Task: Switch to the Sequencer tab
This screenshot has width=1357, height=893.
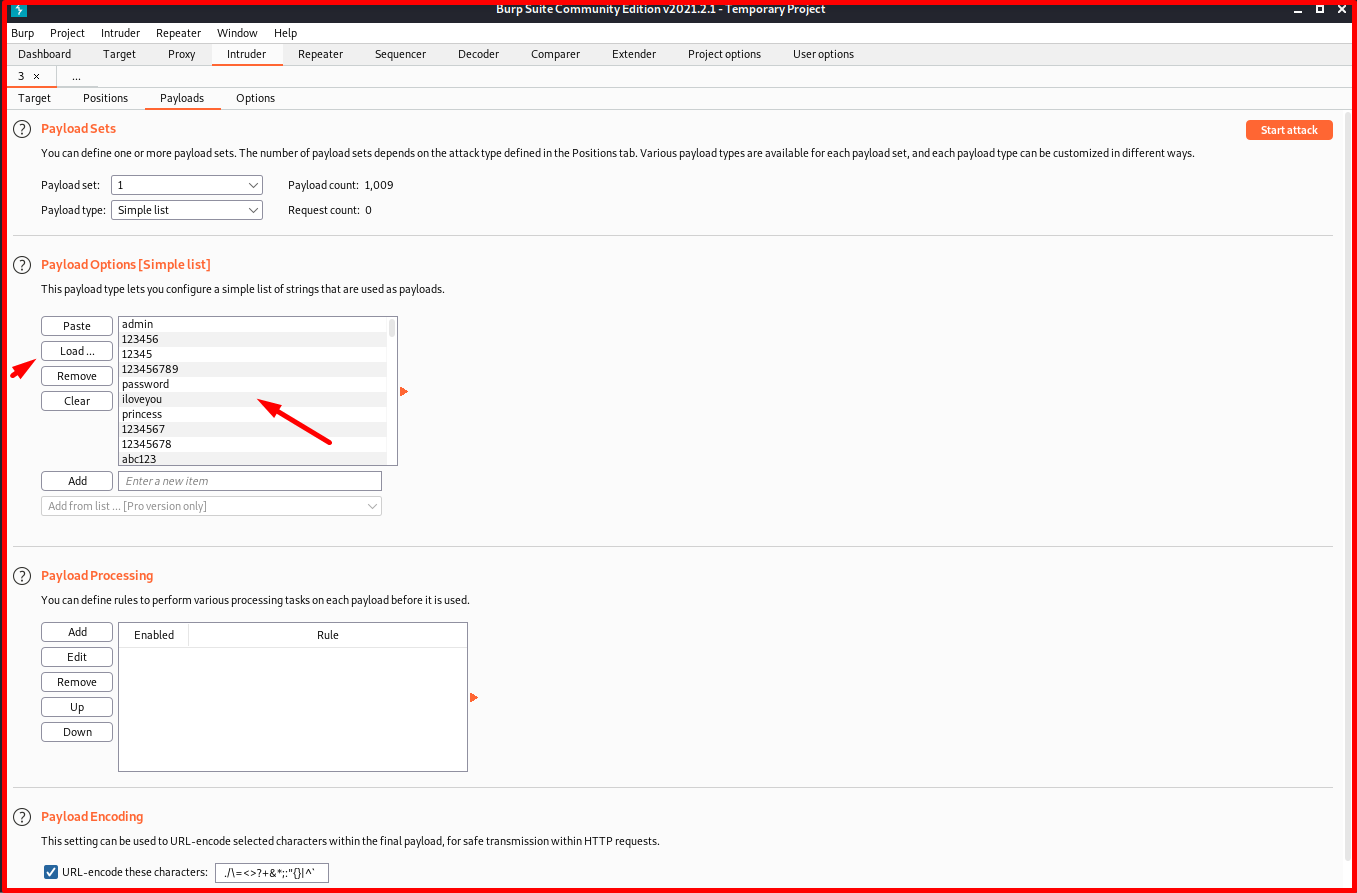Action: [400, 54]
